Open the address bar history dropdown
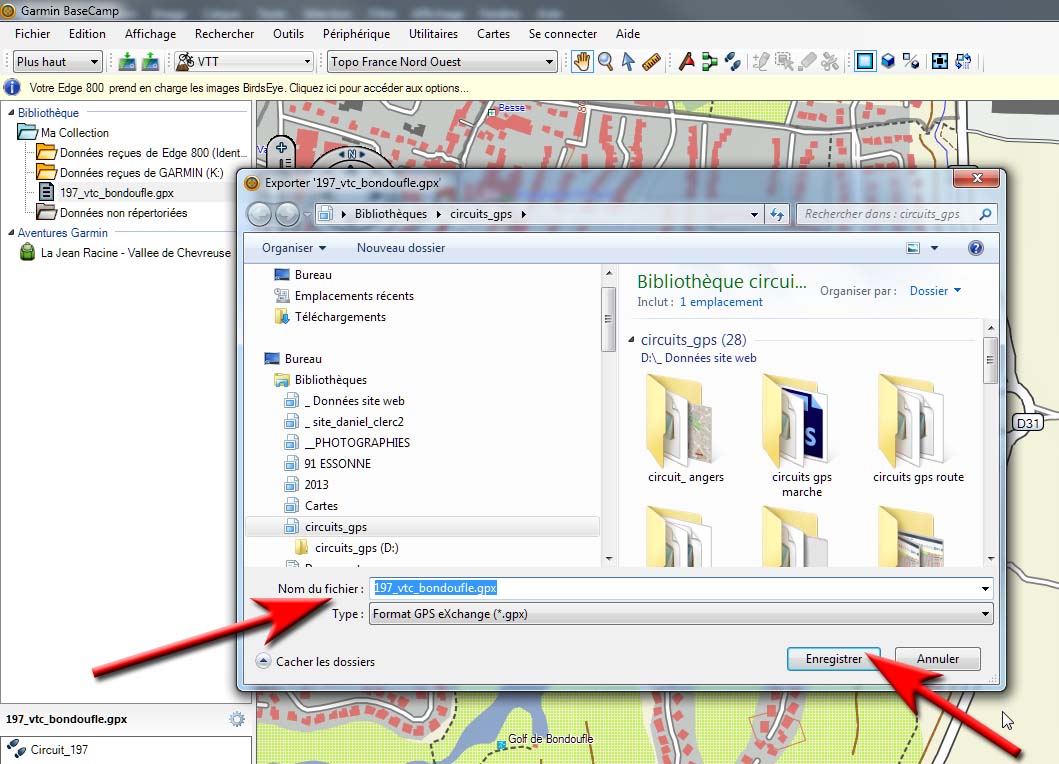The height and width of the screenshot is (764, 1059). (x=754, y=215)
